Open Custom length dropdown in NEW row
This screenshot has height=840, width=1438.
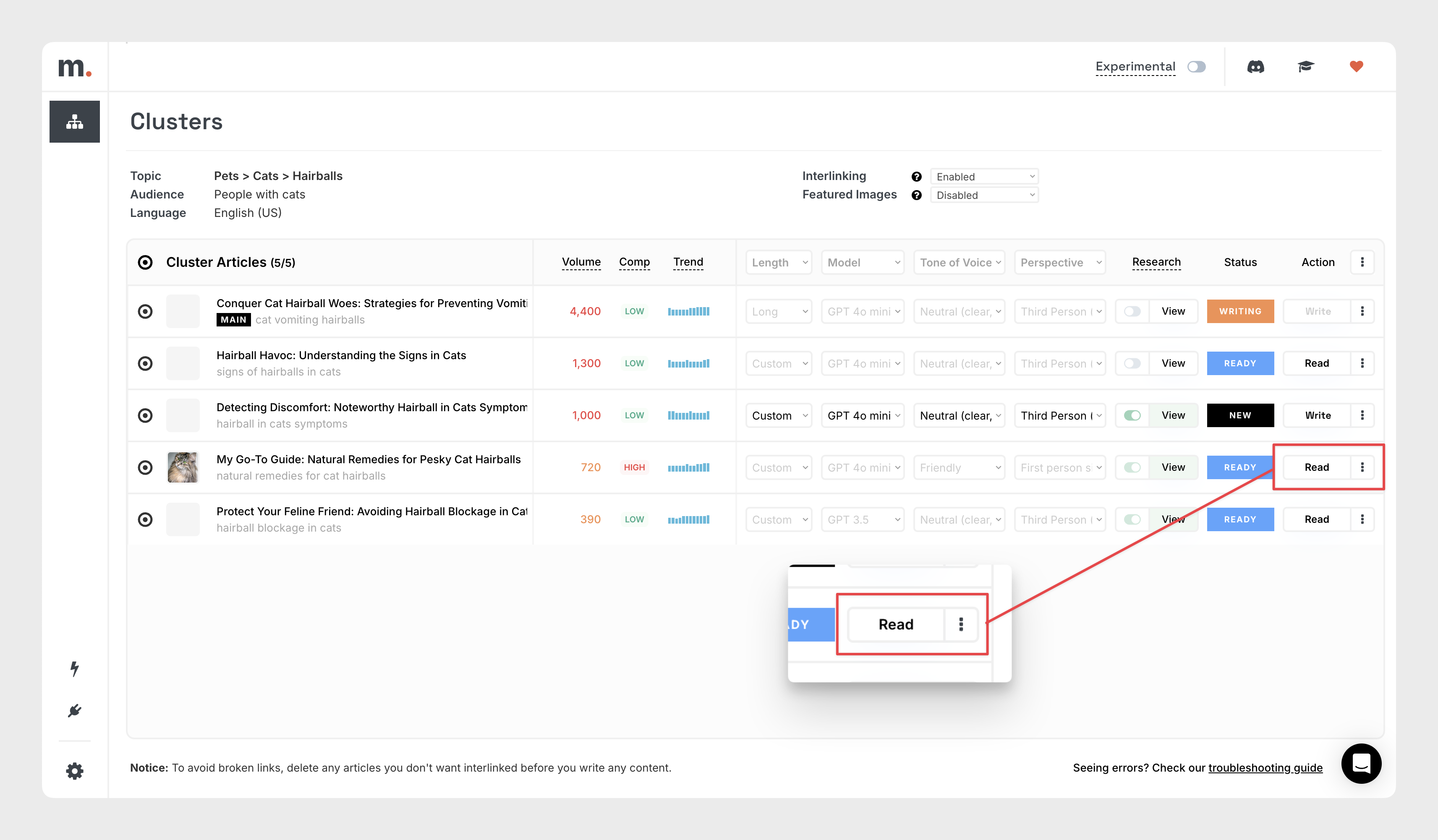778,415
